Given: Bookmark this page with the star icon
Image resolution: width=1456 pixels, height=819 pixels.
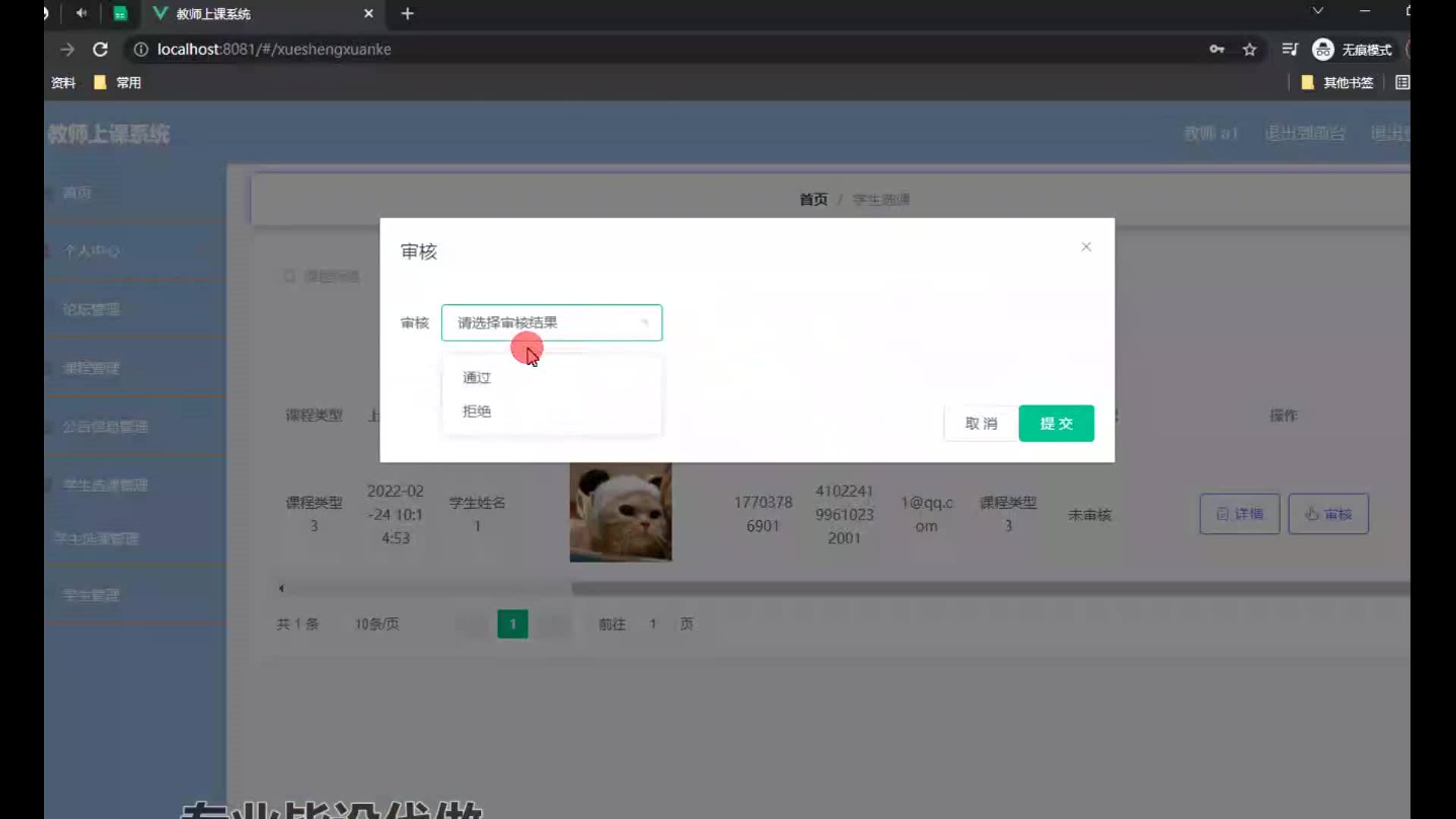Looking at the screenshot, I should (1250, 49).
